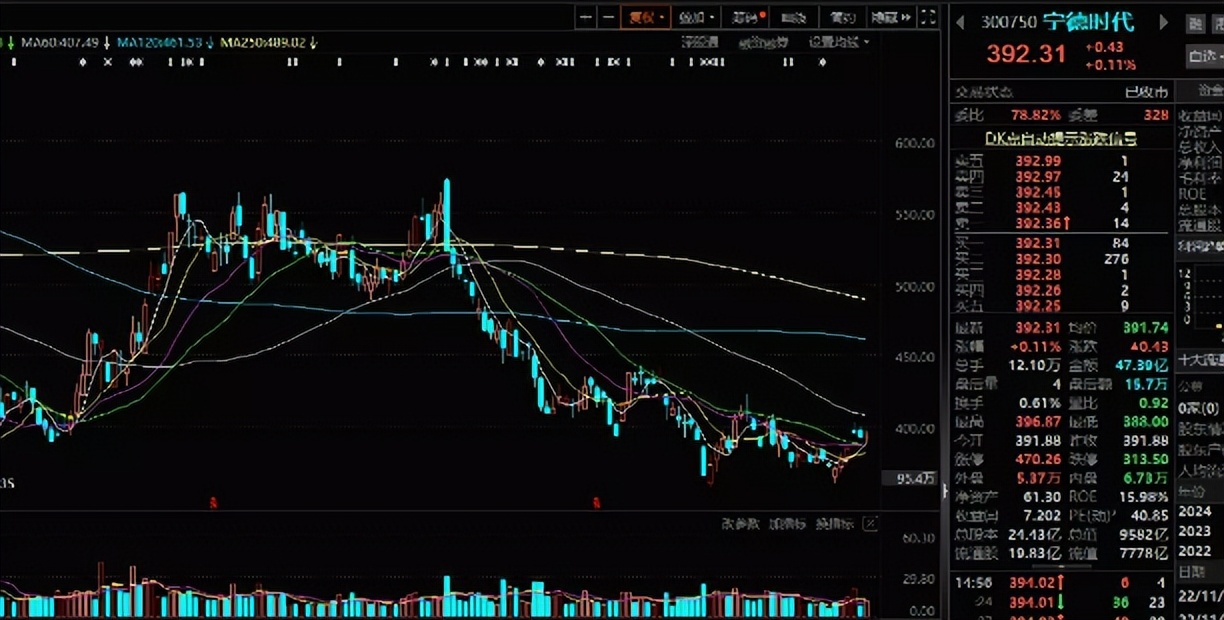Click the day low 388.00

tap(1146, 422)
